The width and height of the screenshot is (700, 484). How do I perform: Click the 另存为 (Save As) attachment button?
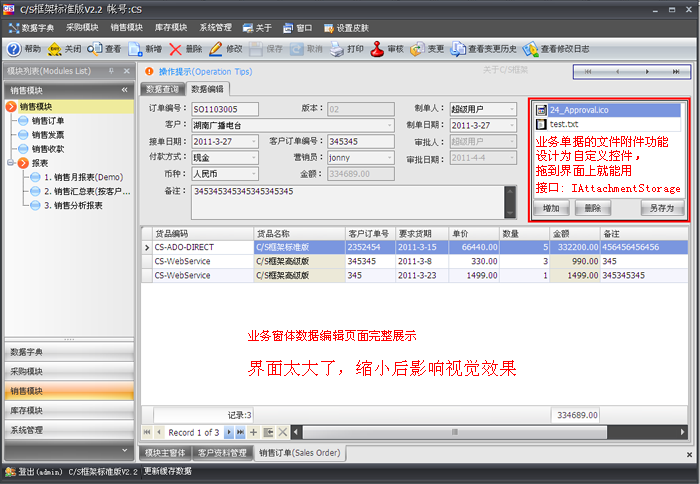point(661,208)
